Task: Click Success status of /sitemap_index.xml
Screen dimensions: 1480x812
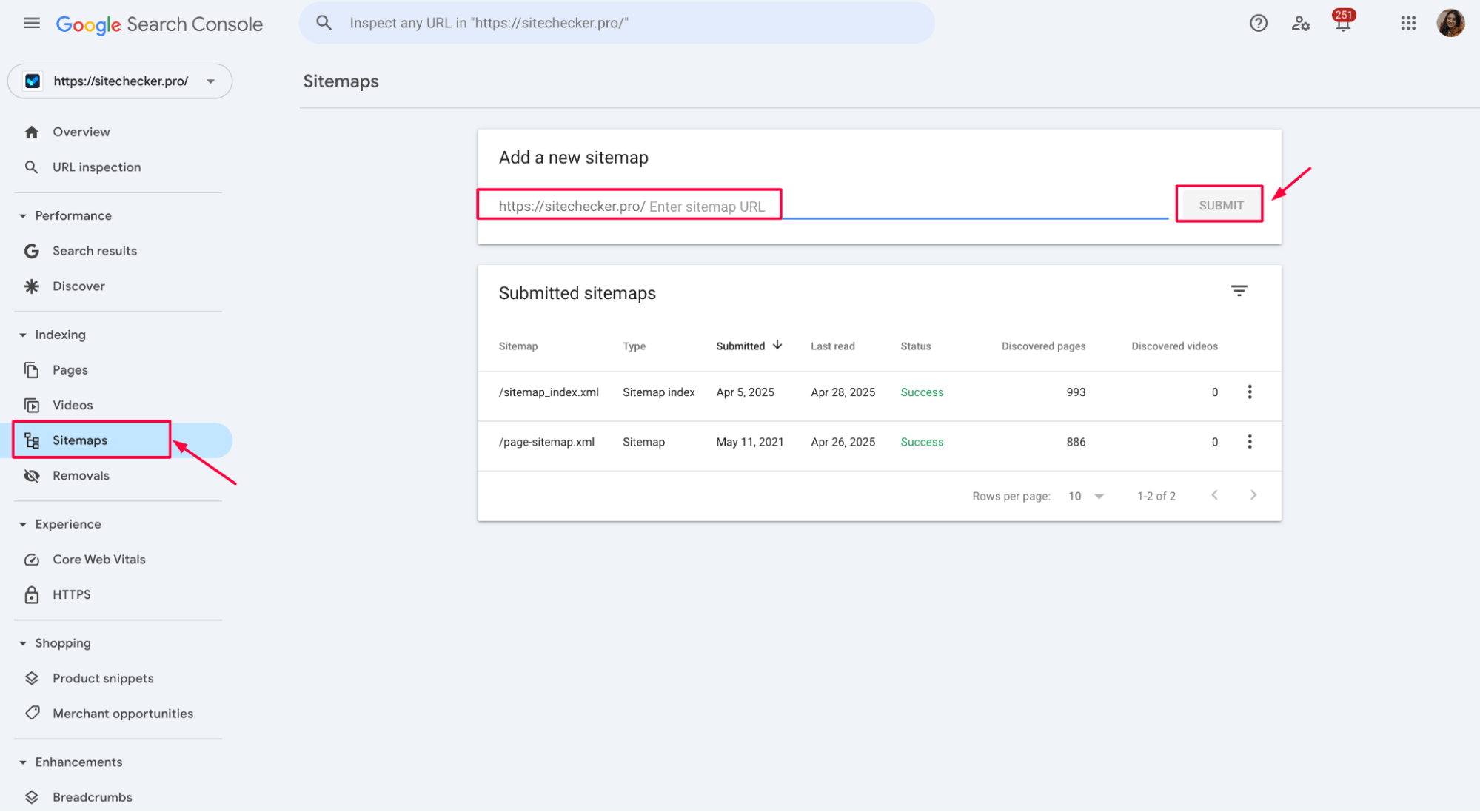Action: coord(922,392)
